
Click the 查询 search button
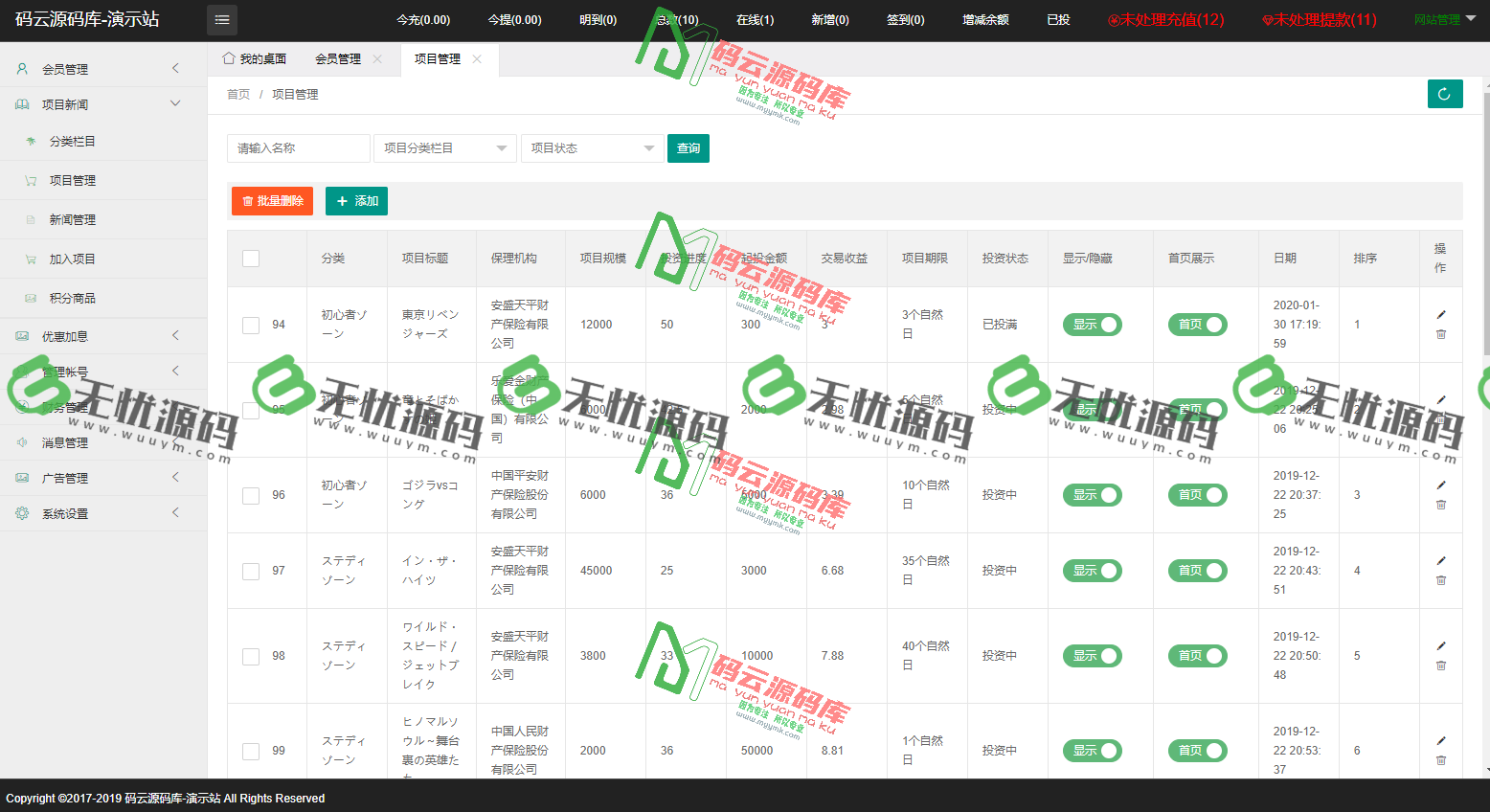[x=689, y=148]
